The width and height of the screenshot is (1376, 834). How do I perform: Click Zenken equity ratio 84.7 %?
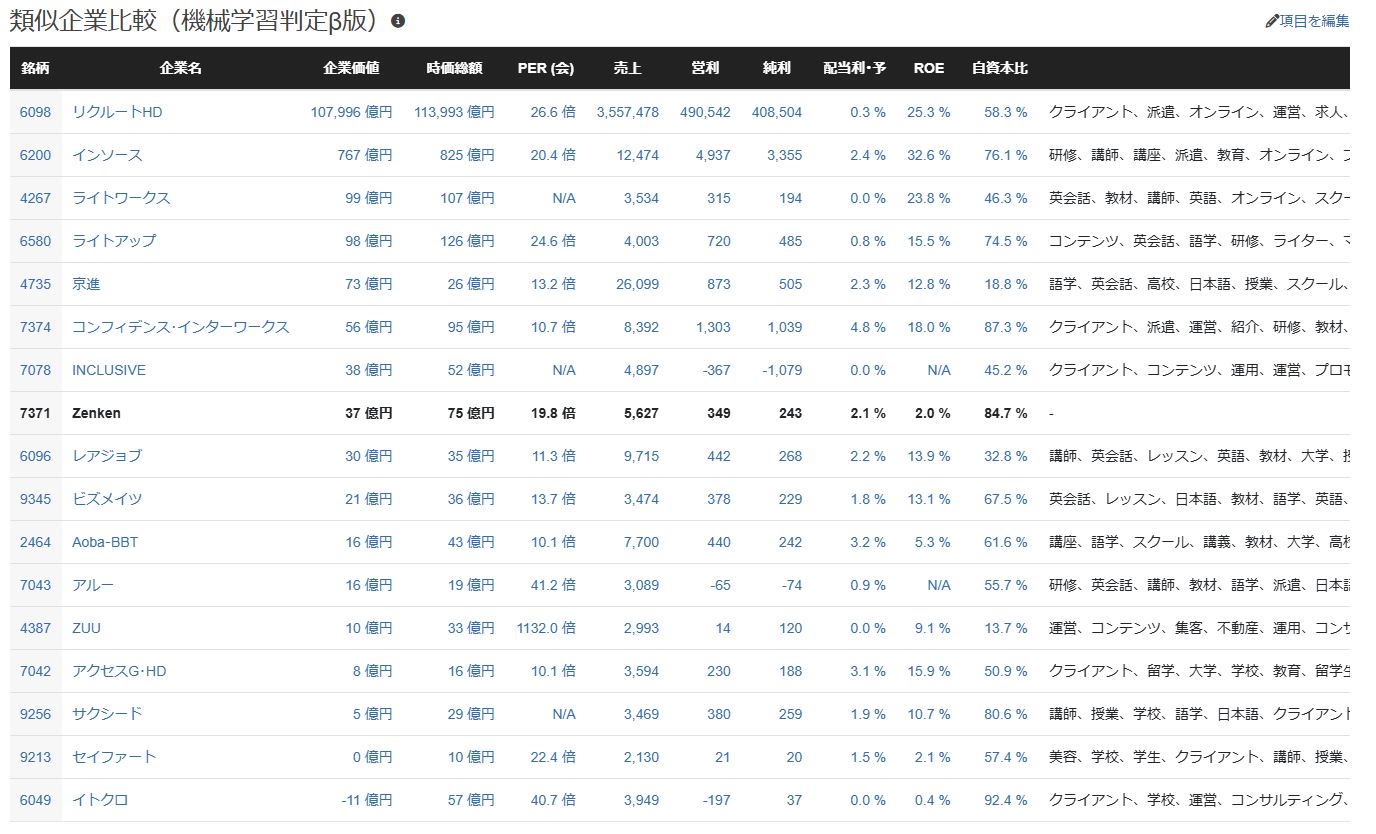(x=1006, y=413)
